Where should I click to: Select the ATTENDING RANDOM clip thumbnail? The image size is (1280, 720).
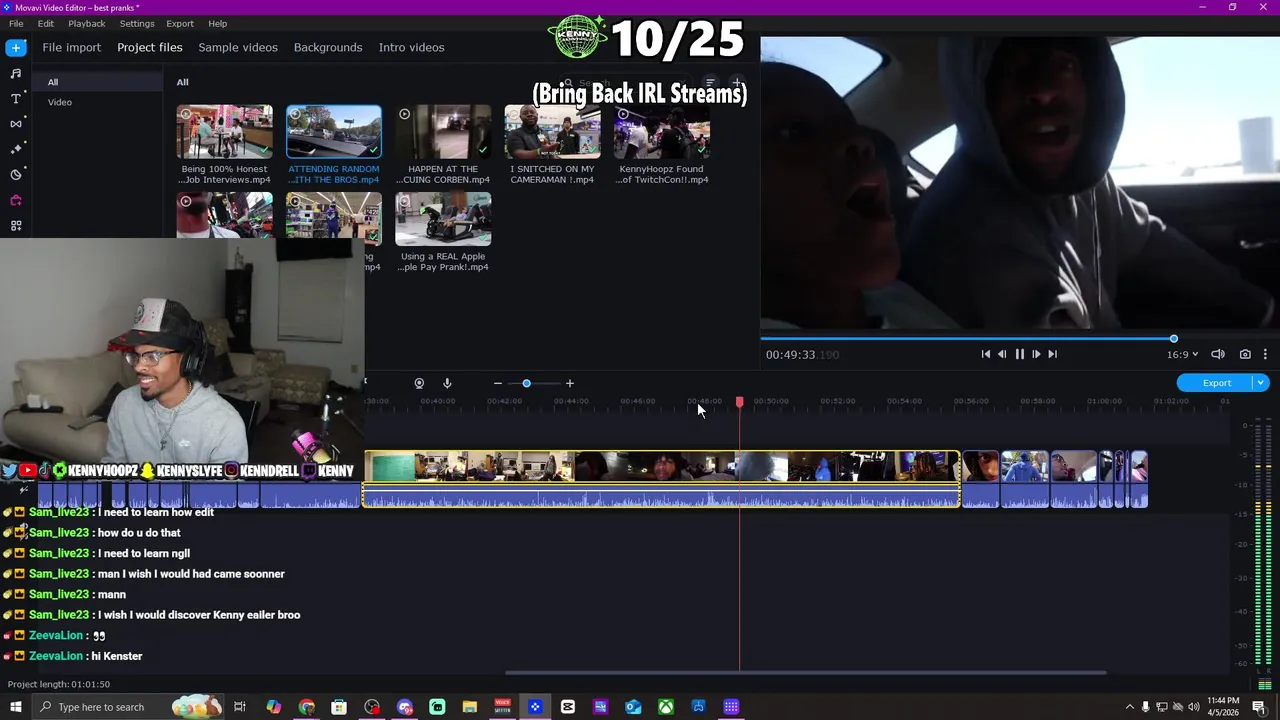334,132
